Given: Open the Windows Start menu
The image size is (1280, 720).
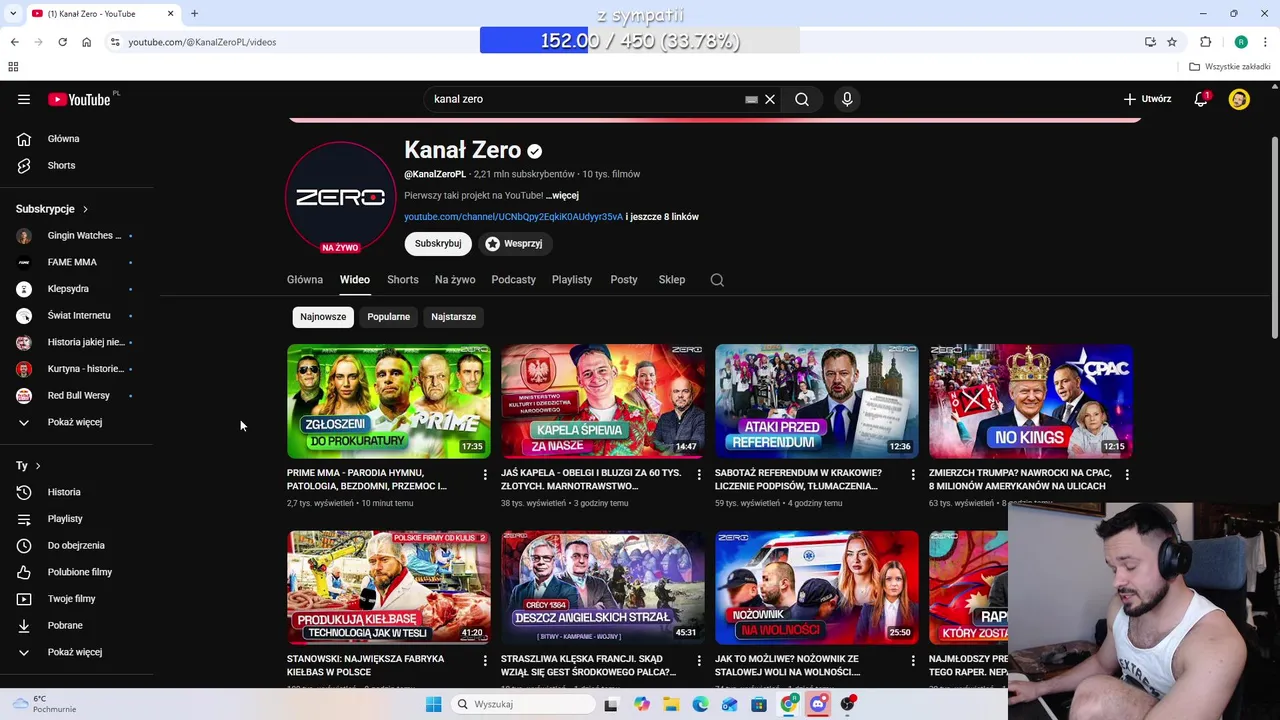Looking at the screenshot, I should [x=433, y=704].
